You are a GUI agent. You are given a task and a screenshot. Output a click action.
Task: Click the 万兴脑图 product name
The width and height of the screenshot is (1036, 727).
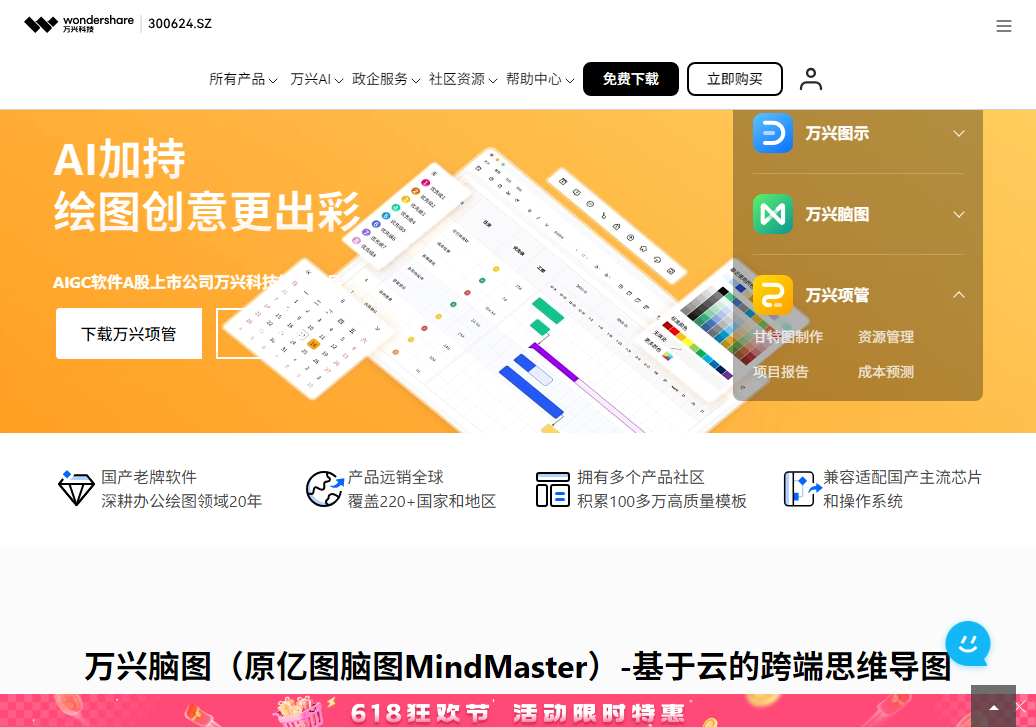pyautogui.click(x=836, y=214)
